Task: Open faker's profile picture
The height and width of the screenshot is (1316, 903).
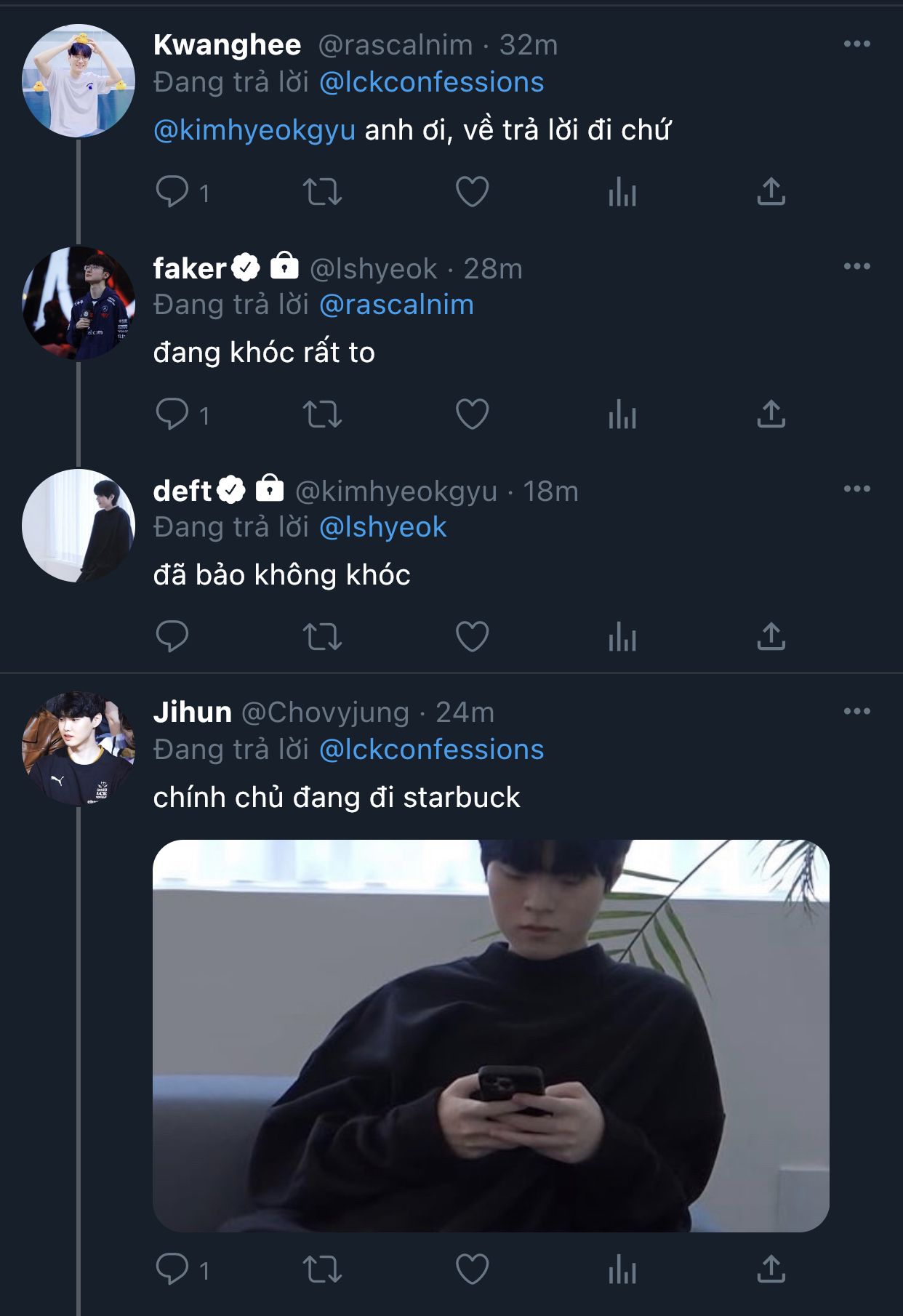Action: 79,303
